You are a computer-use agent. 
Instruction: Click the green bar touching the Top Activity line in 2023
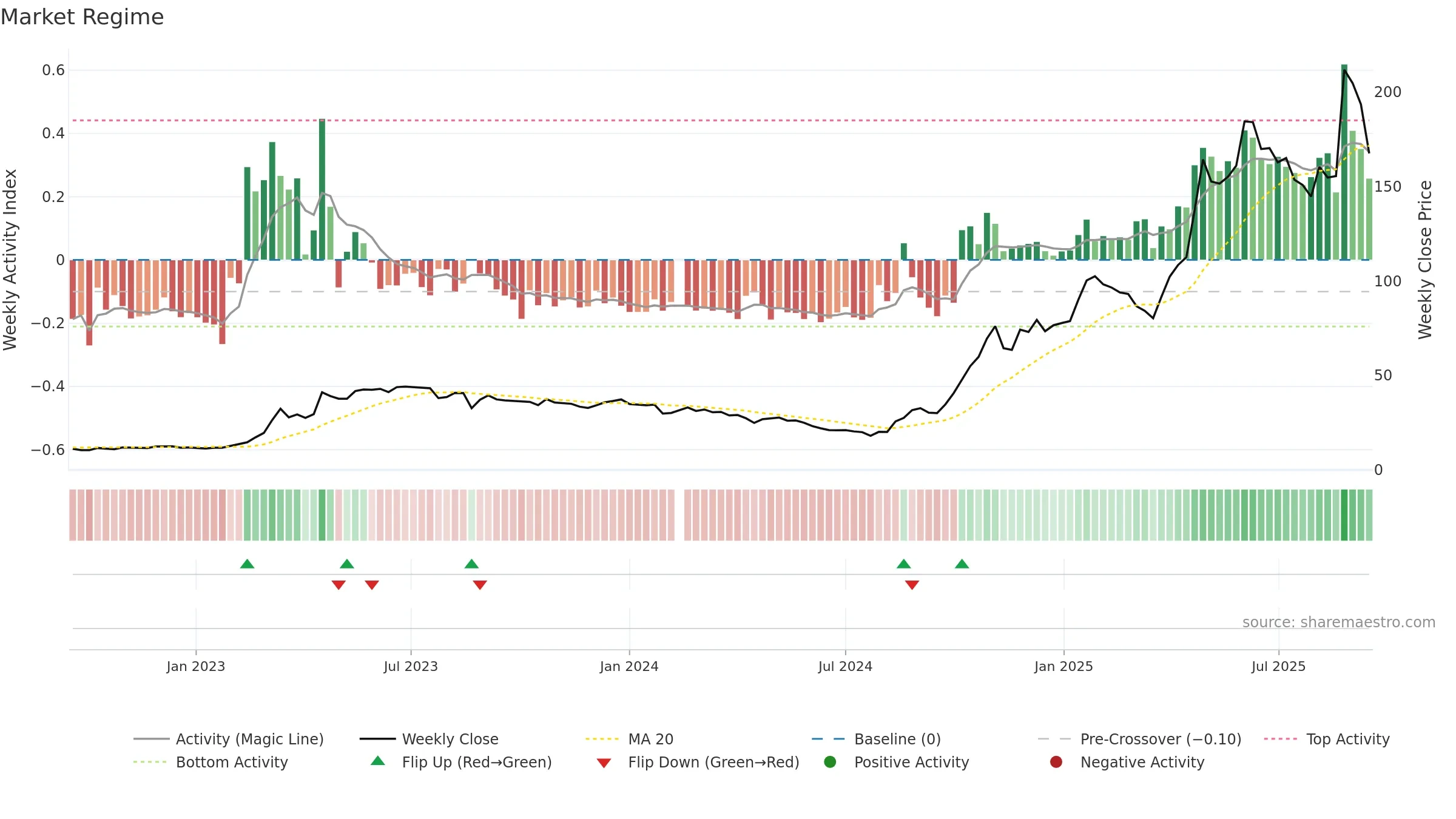point(322,189)
